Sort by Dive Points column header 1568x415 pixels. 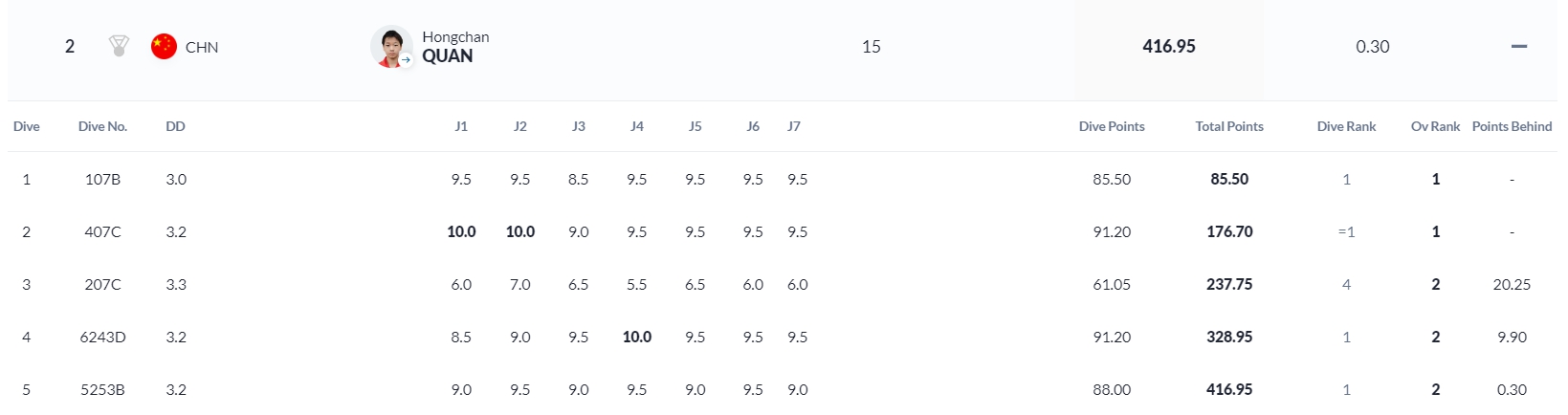tap(1111, 126)
